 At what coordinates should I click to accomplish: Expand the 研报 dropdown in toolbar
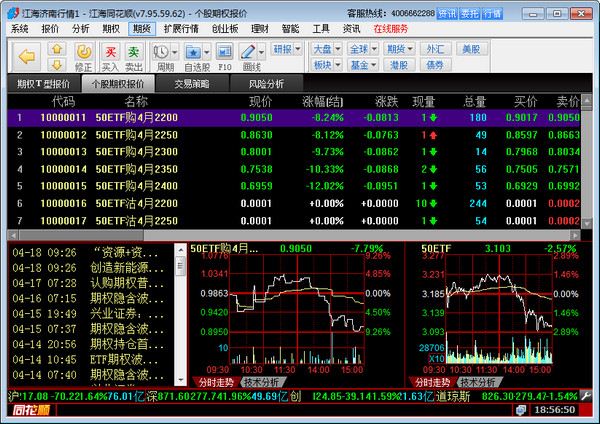[285, 48]
